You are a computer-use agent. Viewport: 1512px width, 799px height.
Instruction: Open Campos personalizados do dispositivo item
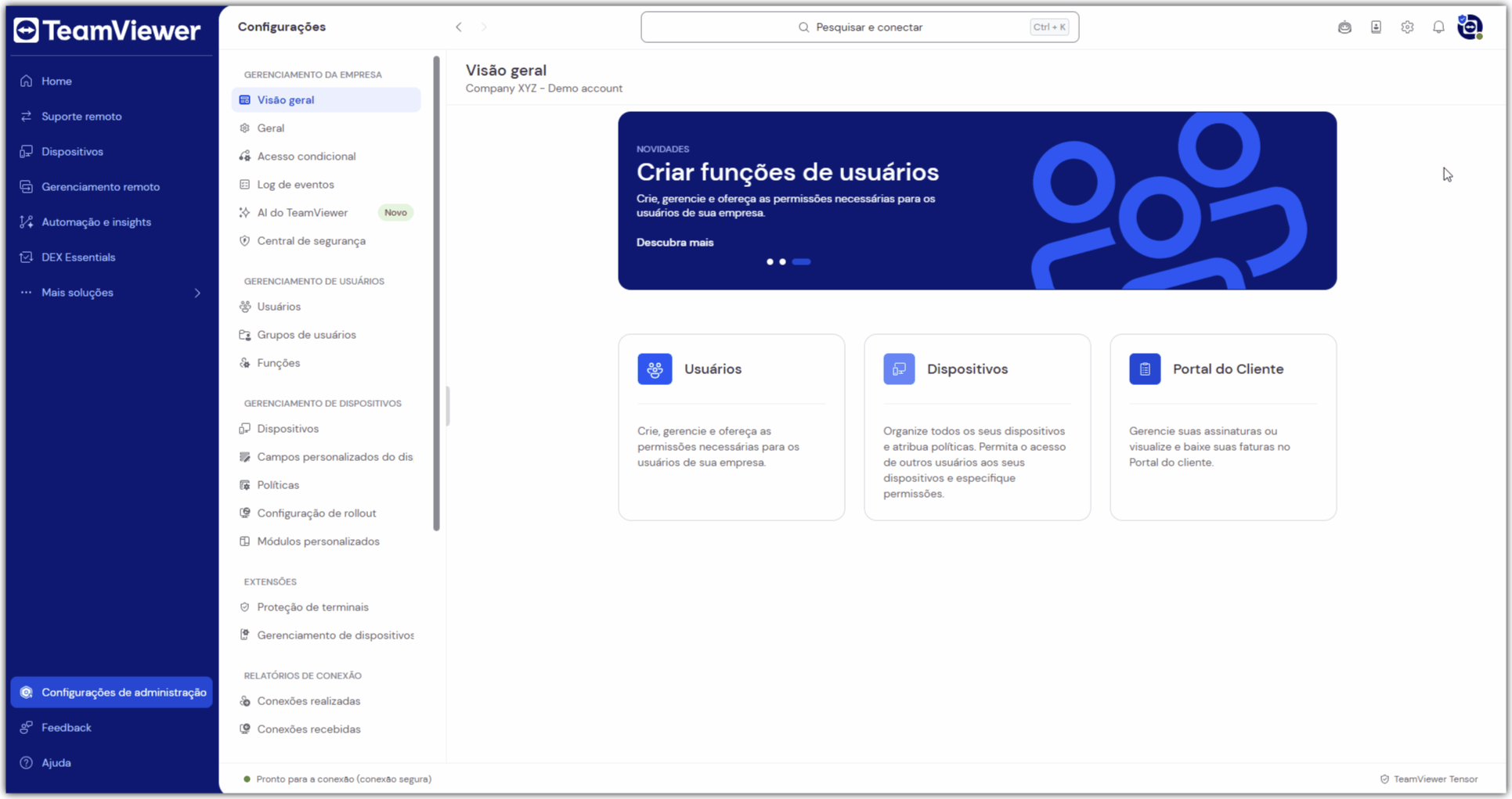(326, 456)
